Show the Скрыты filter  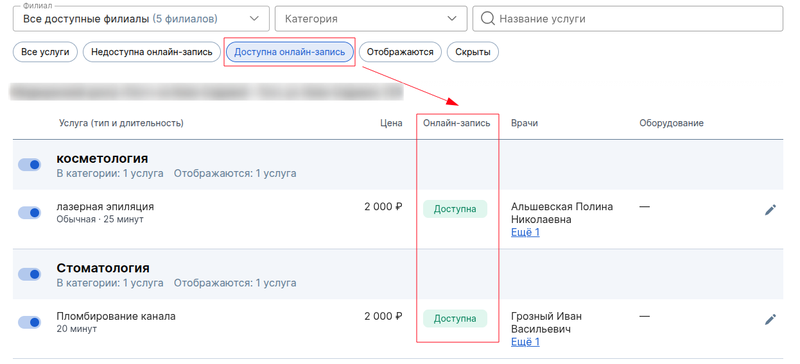(472, 52)
